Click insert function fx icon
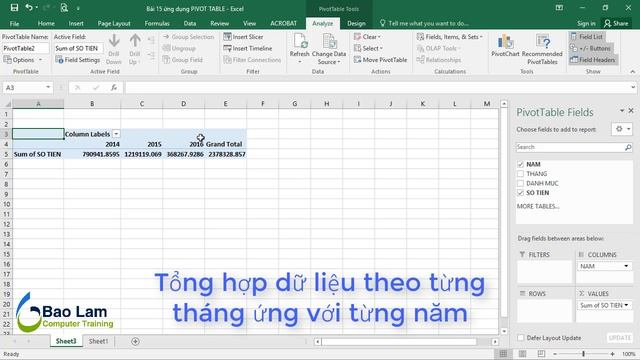The height and width of the screenshot is (360, 640). [x=114, y=87]
